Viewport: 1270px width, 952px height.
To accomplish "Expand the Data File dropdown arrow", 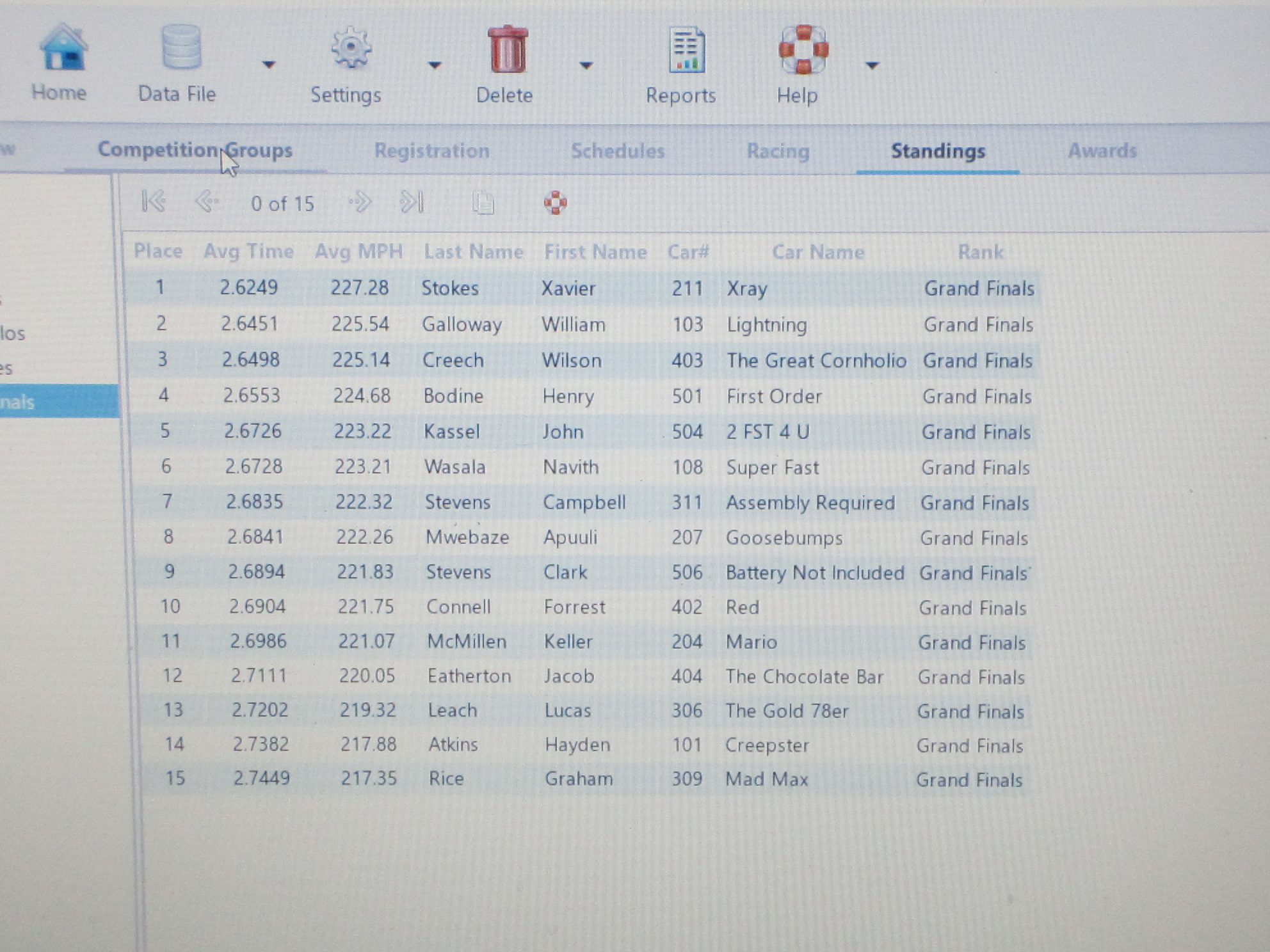I will [269, 65].
